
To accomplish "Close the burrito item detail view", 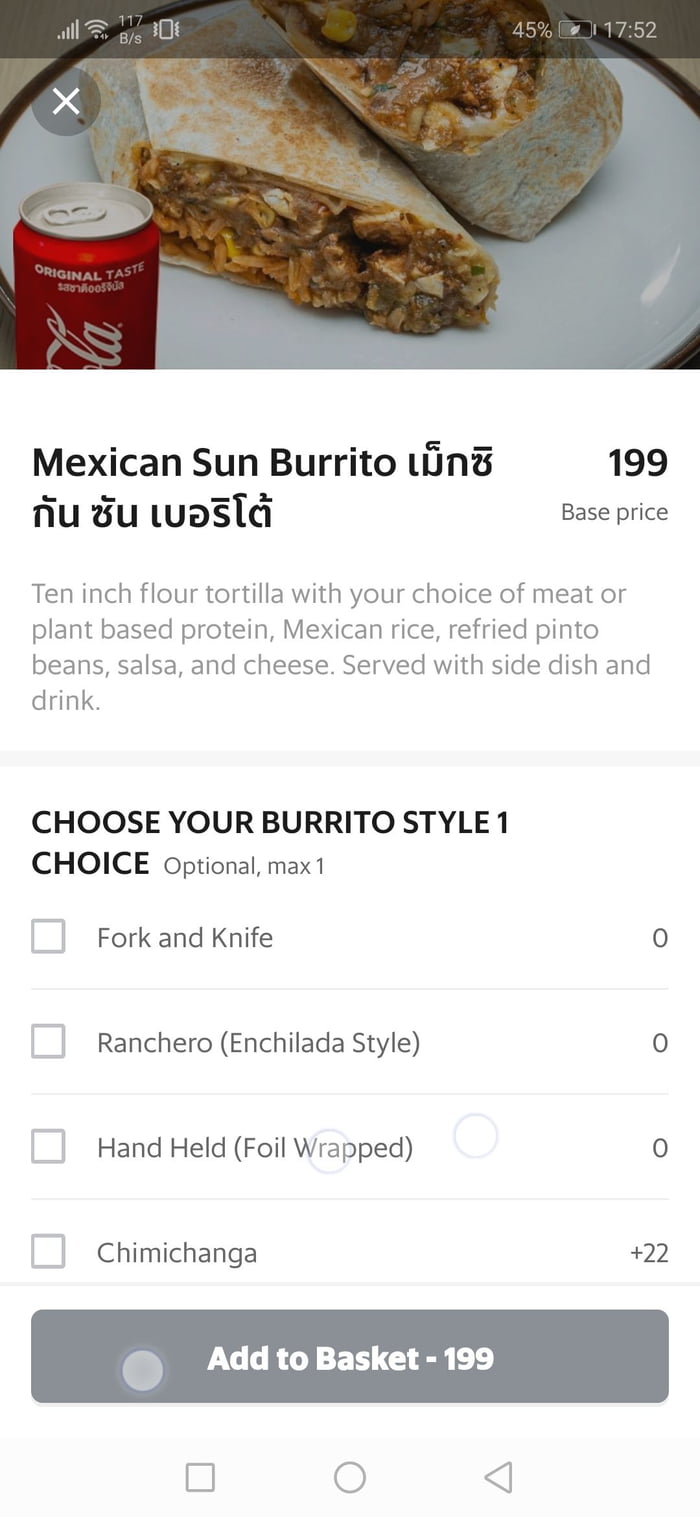I will click(x=66, y=101).
